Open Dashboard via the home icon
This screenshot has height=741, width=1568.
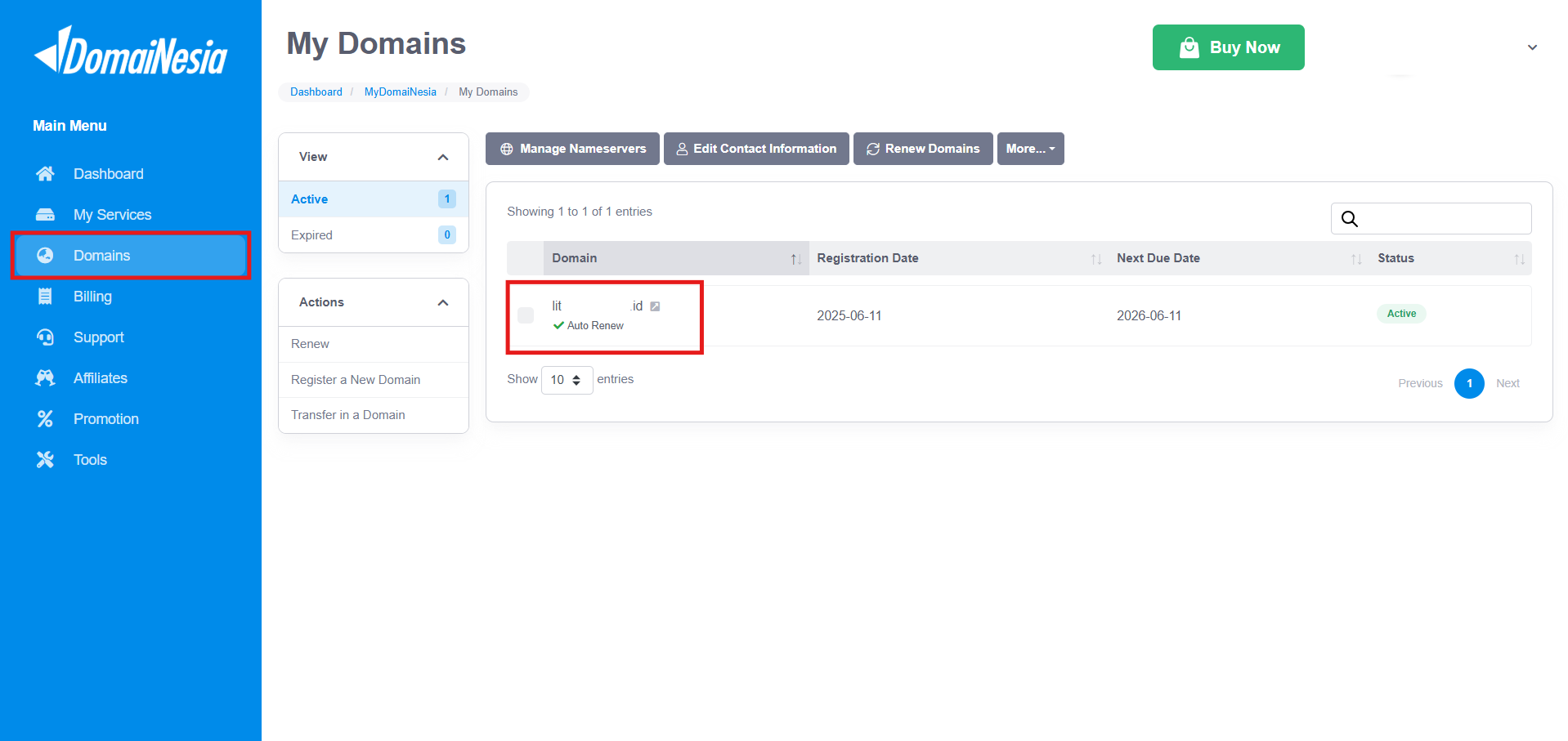46,173
